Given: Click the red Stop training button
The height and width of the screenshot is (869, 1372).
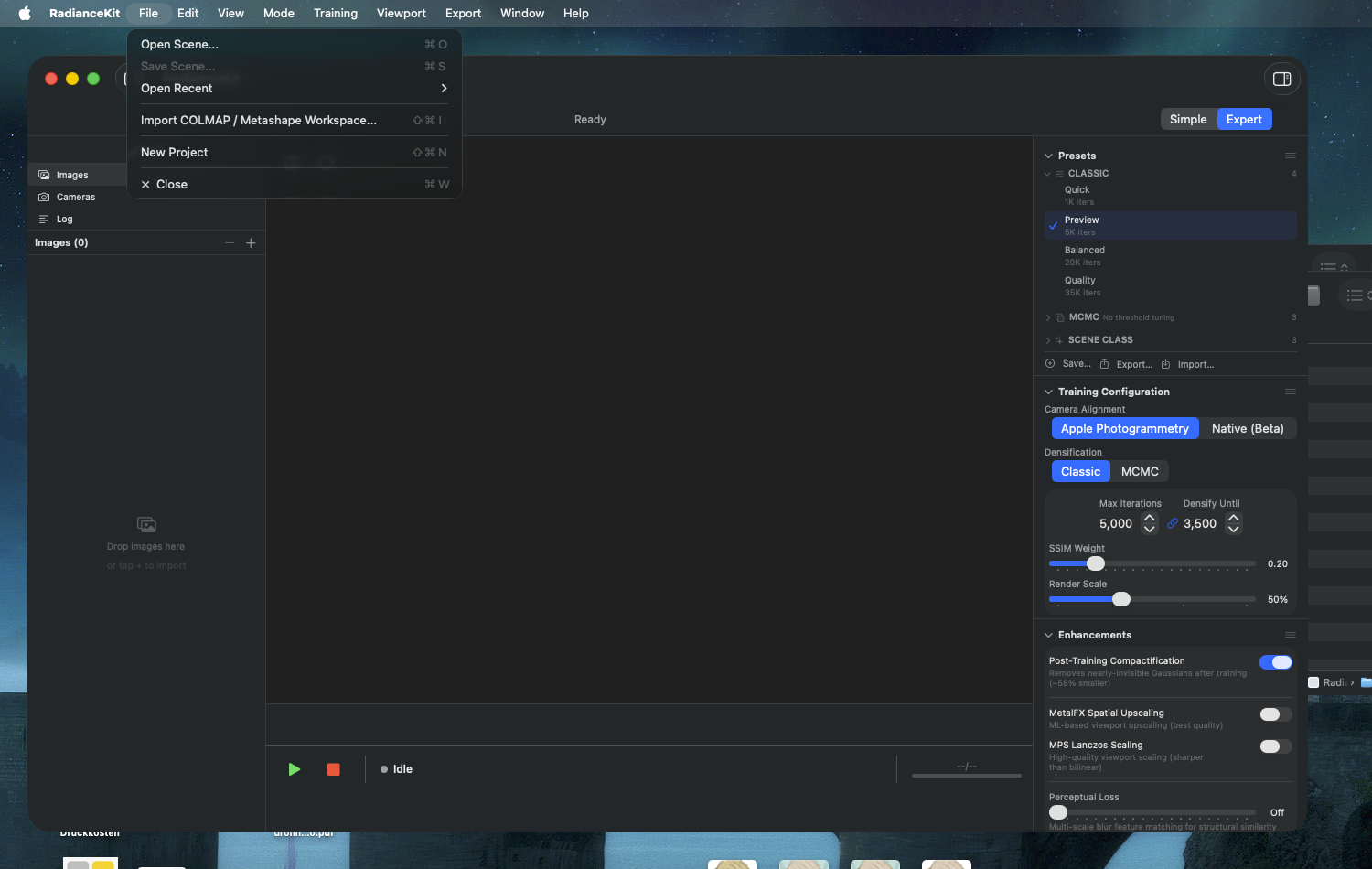Looking at the screenshot, I should tap(334, 769).
